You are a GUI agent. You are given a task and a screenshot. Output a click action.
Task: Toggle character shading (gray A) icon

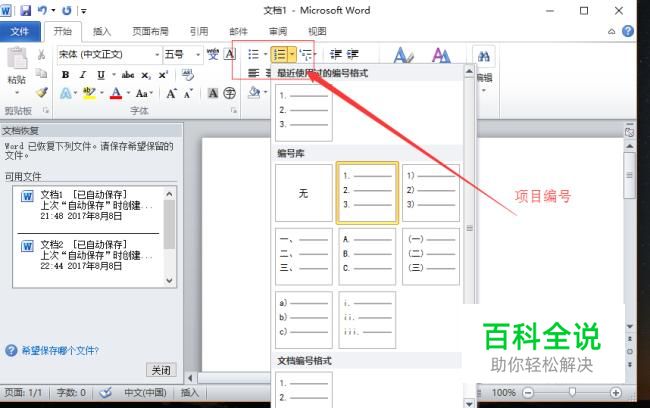tap(213, 93)
